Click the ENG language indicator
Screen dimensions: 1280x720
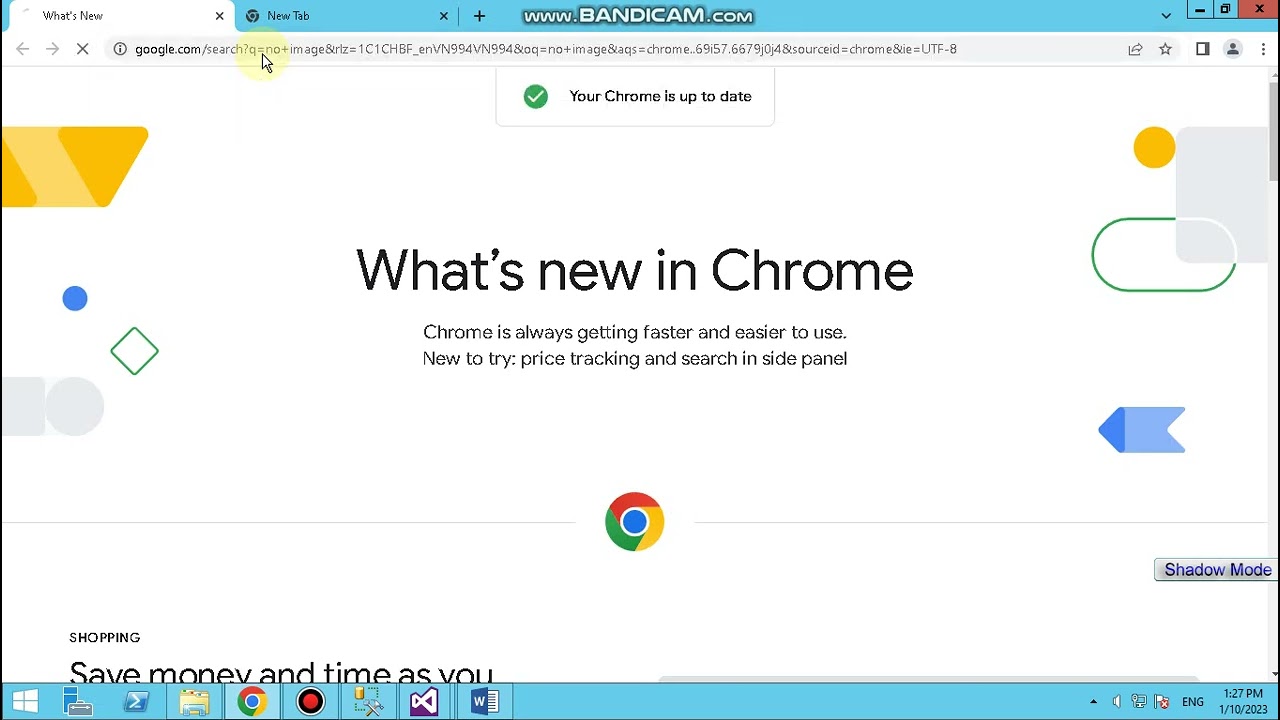(1193, 702)
